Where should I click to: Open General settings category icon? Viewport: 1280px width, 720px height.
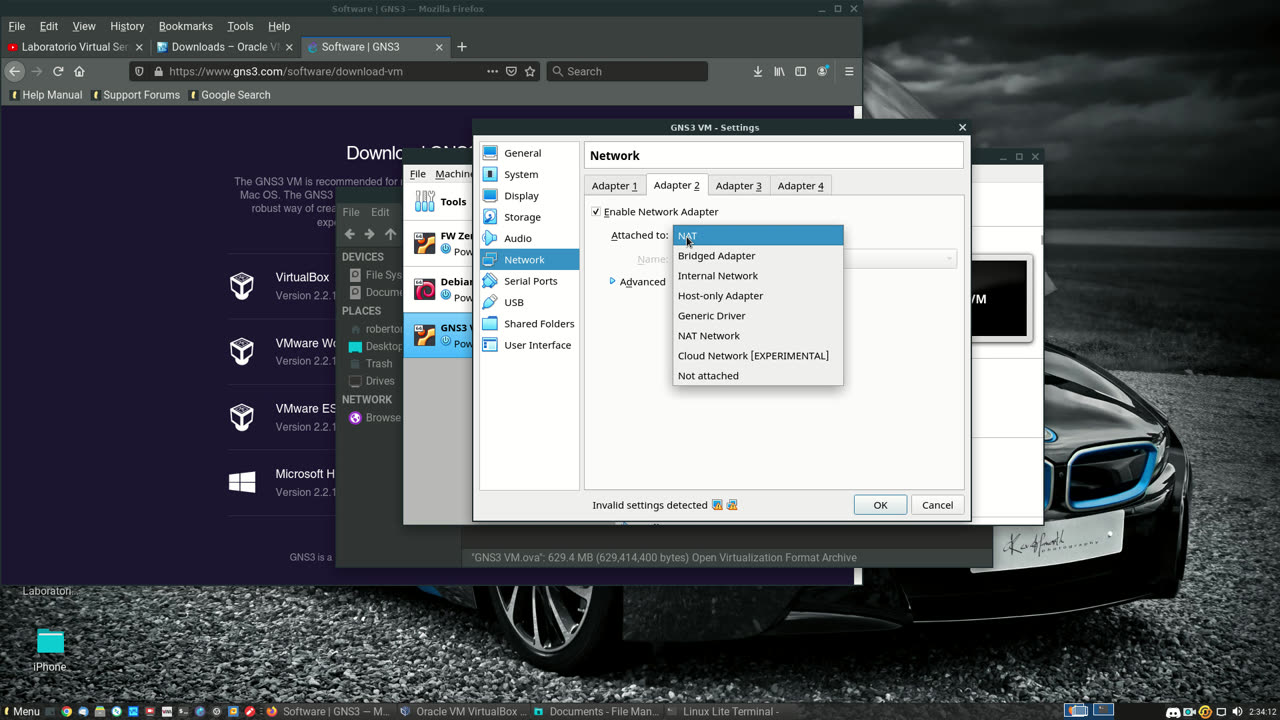(x=490, y=153)
